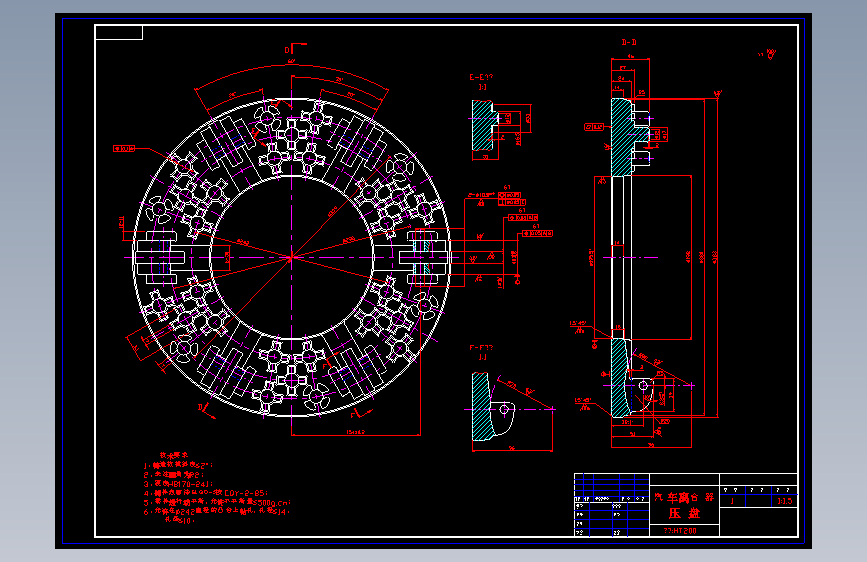
Task: Select the large "压盘" title block text
Action: [x=684, y=513]
